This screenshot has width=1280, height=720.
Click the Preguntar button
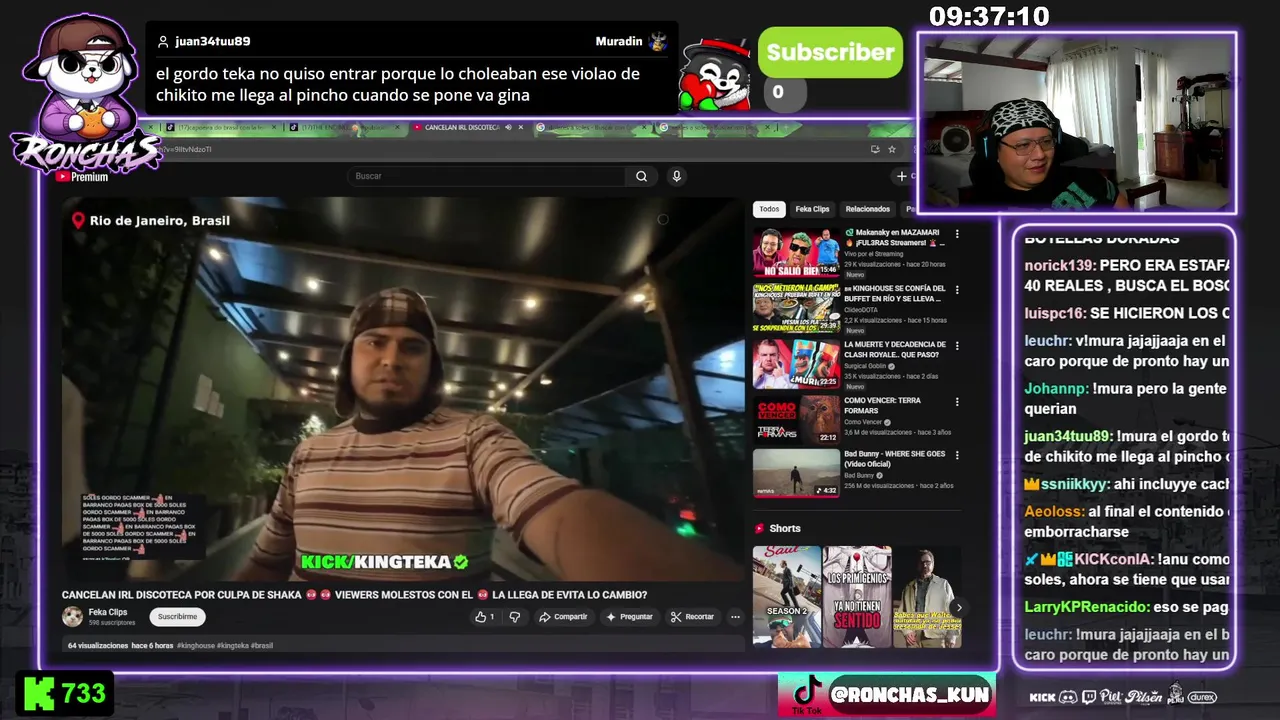[x=629, y=617]
